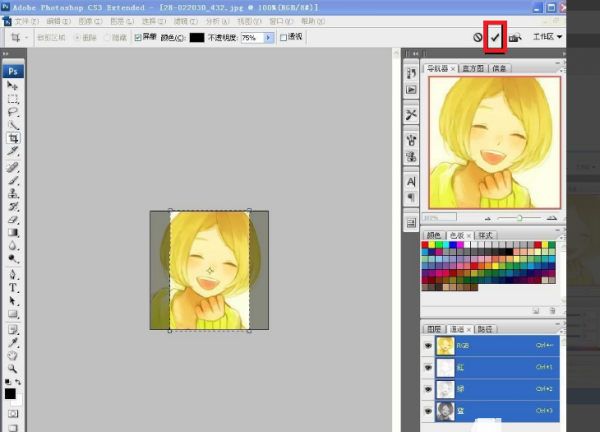Select the Crop tool in toolbox
Viewport: 600px width, 432px height.
tap(13, 138)
